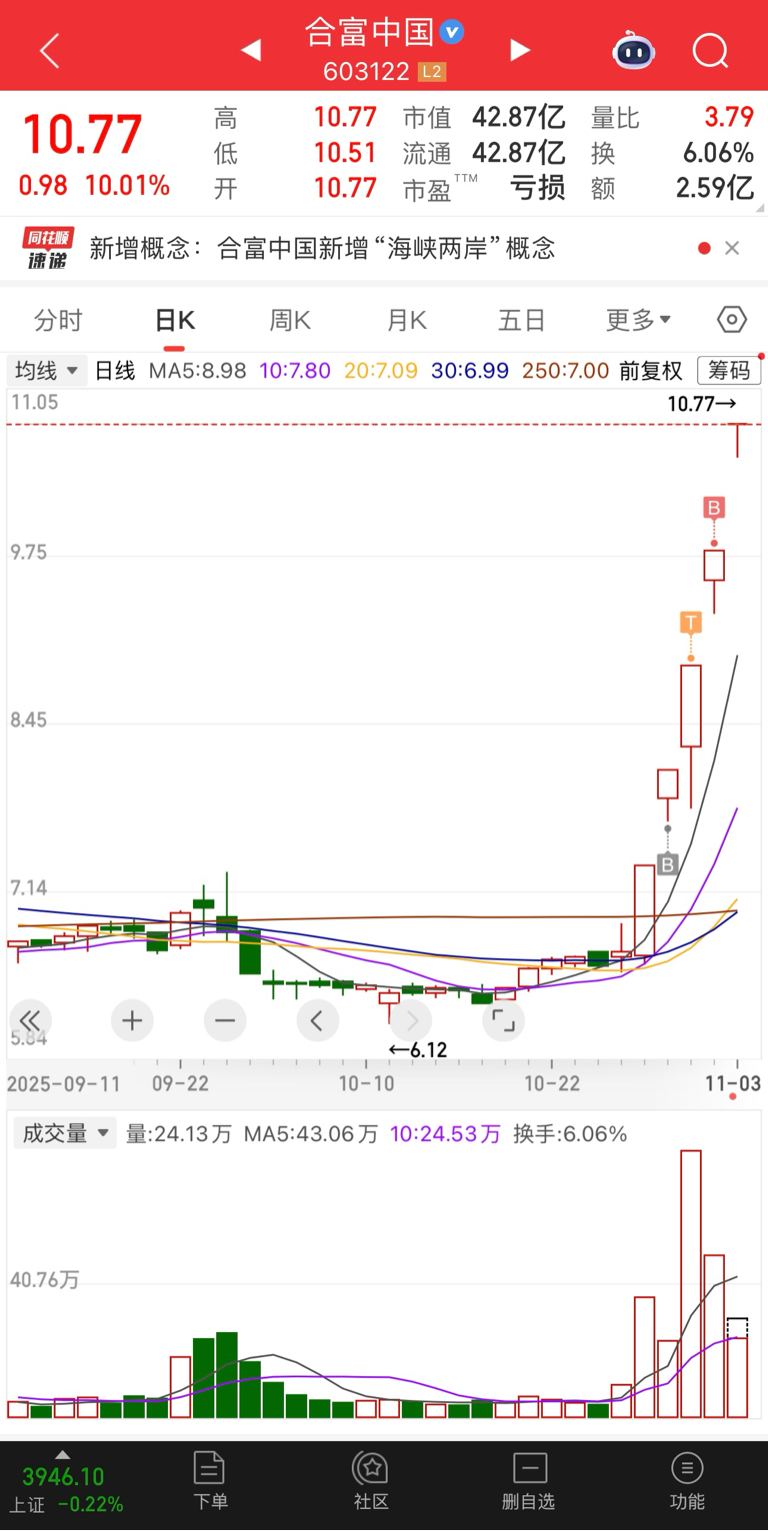Shift the chart left one step
This screenshot has height=1531, width=768.
pyautogui.click(x=317, y=1021)
